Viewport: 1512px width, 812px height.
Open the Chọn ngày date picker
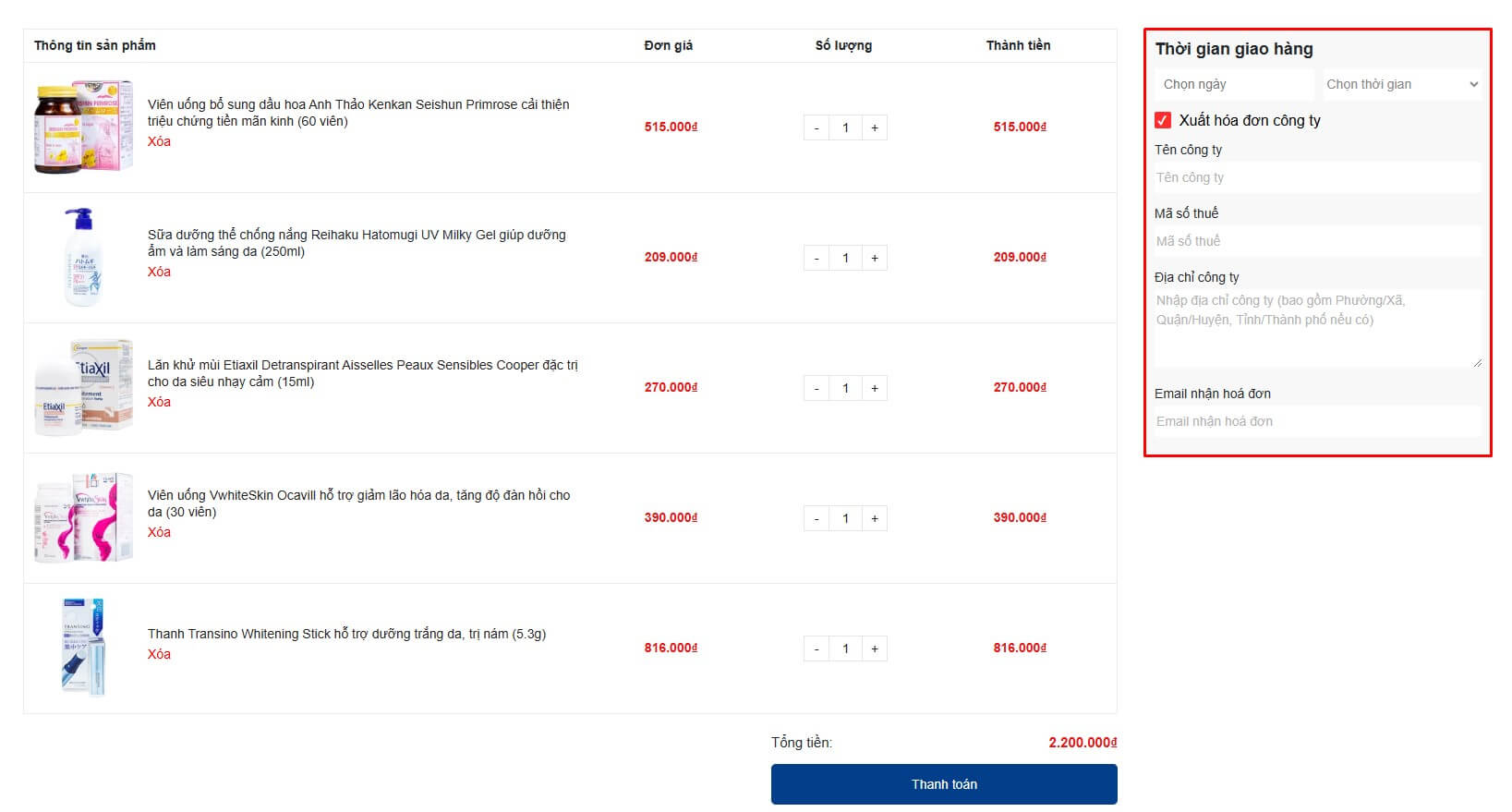pyautogui.click(x=1233, y=84)
